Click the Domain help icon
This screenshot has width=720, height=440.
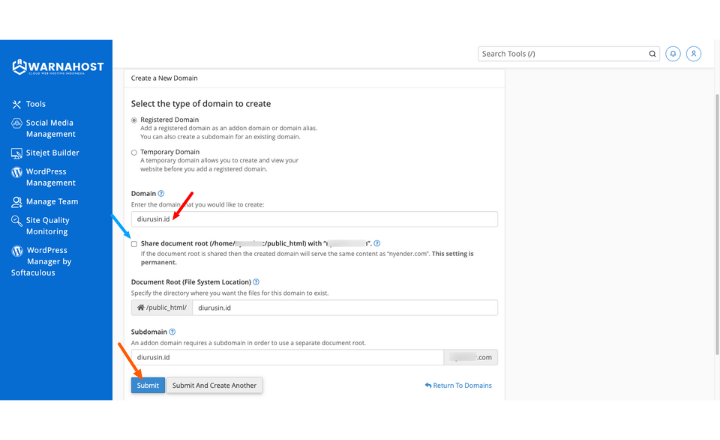(161, 193)
